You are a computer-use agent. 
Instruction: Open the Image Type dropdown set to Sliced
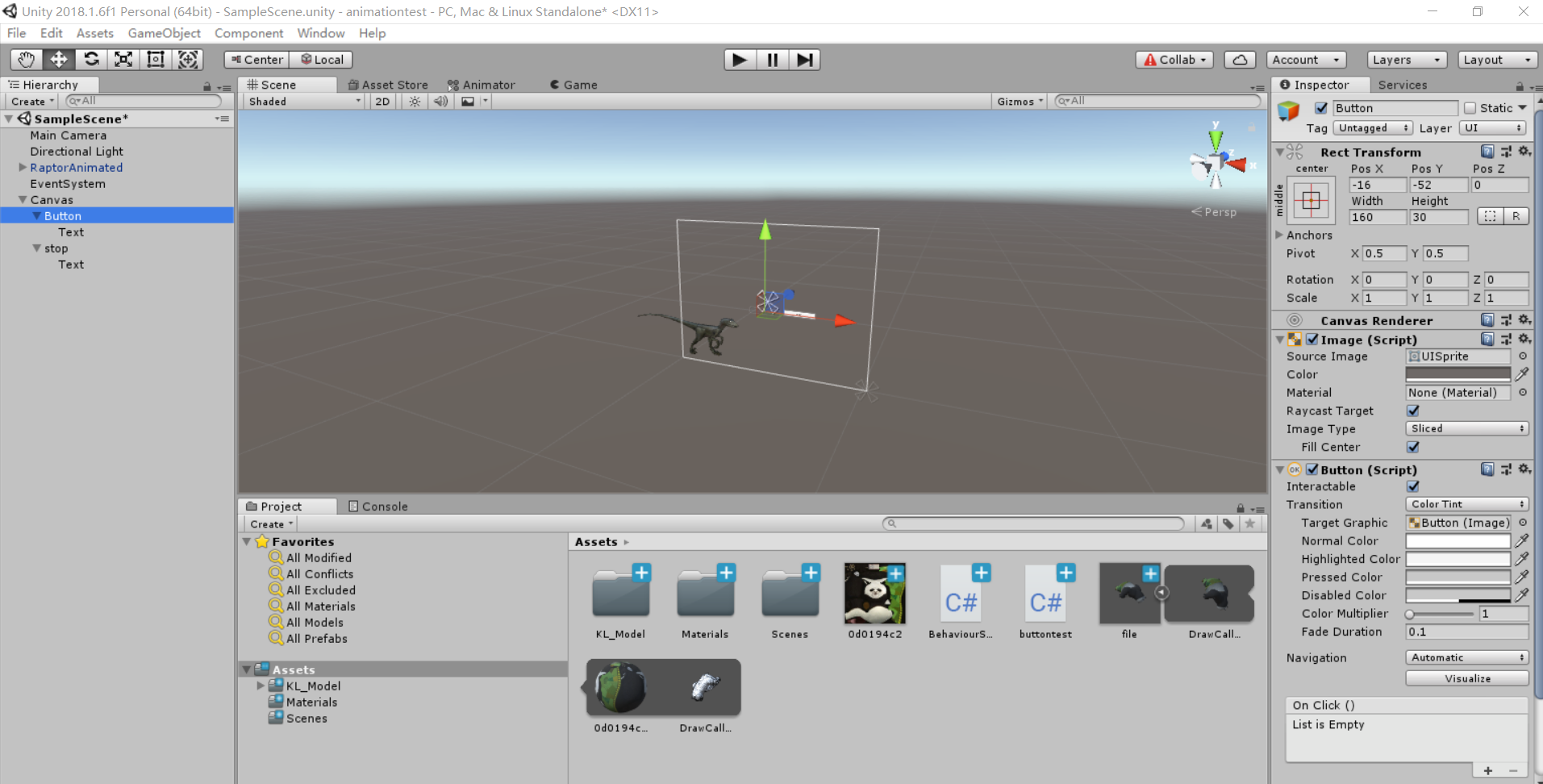point(1466,428)
